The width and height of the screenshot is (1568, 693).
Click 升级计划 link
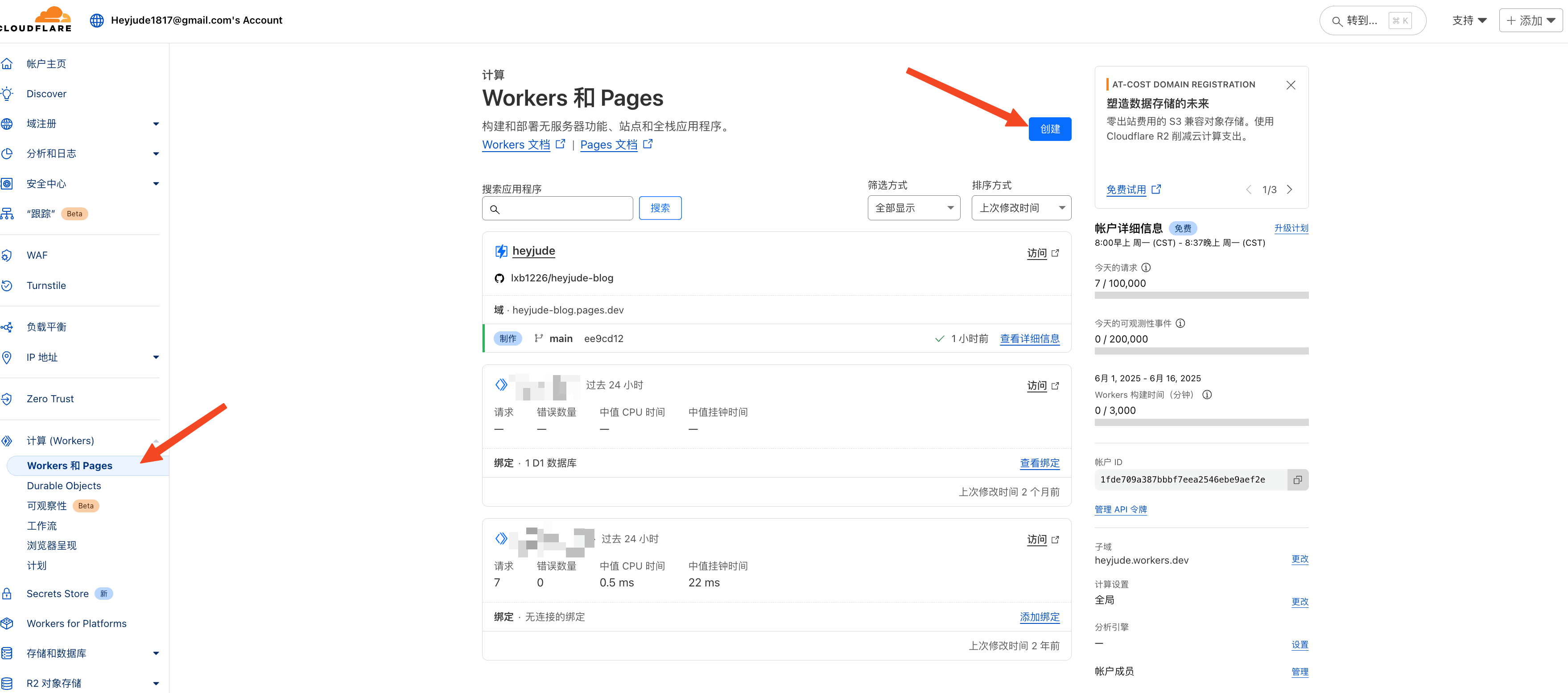[x=1291, y=228]
